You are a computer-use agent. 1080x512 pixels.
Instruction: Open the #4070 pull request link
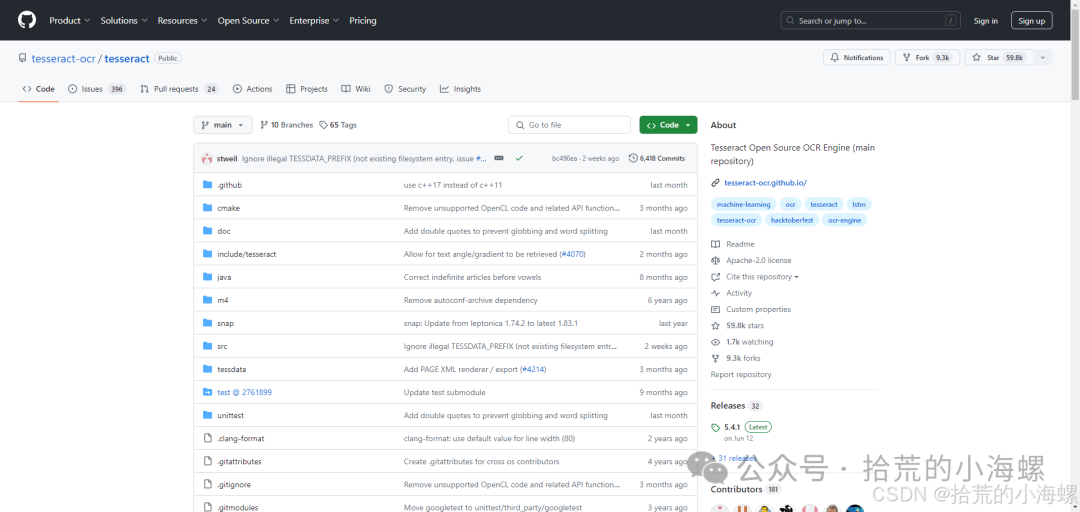[572, 254]
